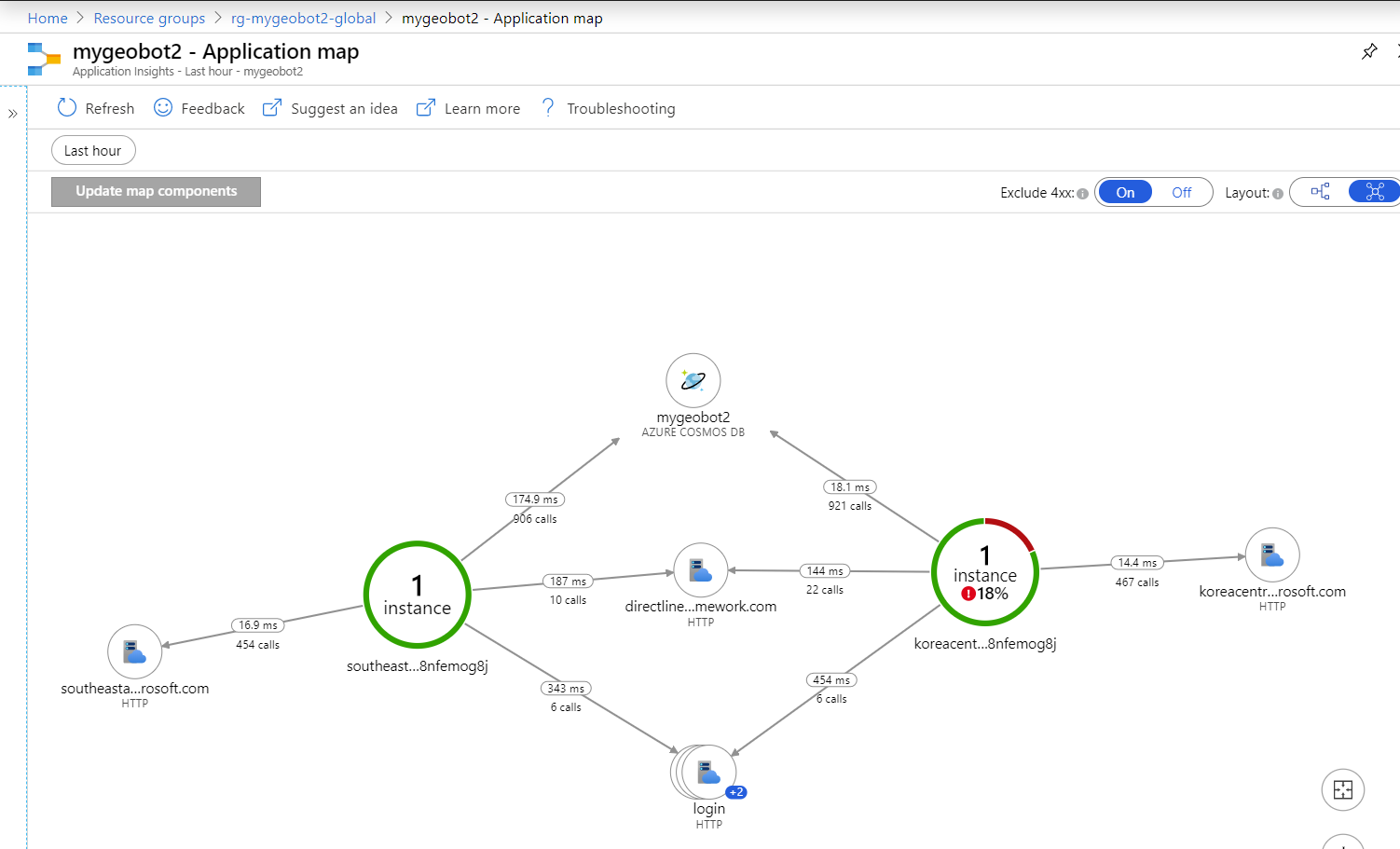
Task: Click the Update map components button
Action: coord(156,191)
